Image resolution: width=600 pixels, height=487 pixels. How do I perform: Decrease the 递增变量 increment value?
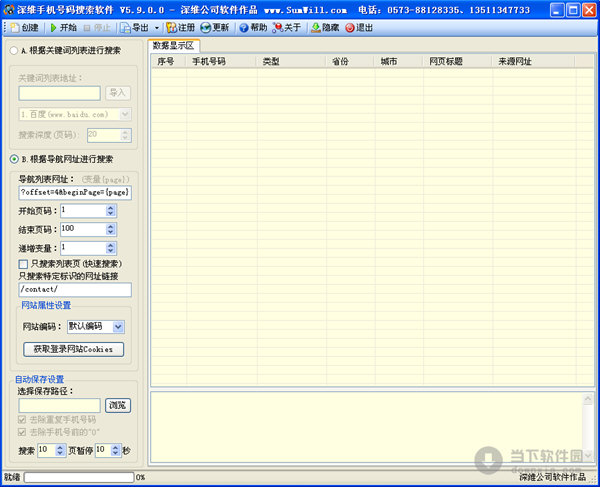[x=111, y=251]
